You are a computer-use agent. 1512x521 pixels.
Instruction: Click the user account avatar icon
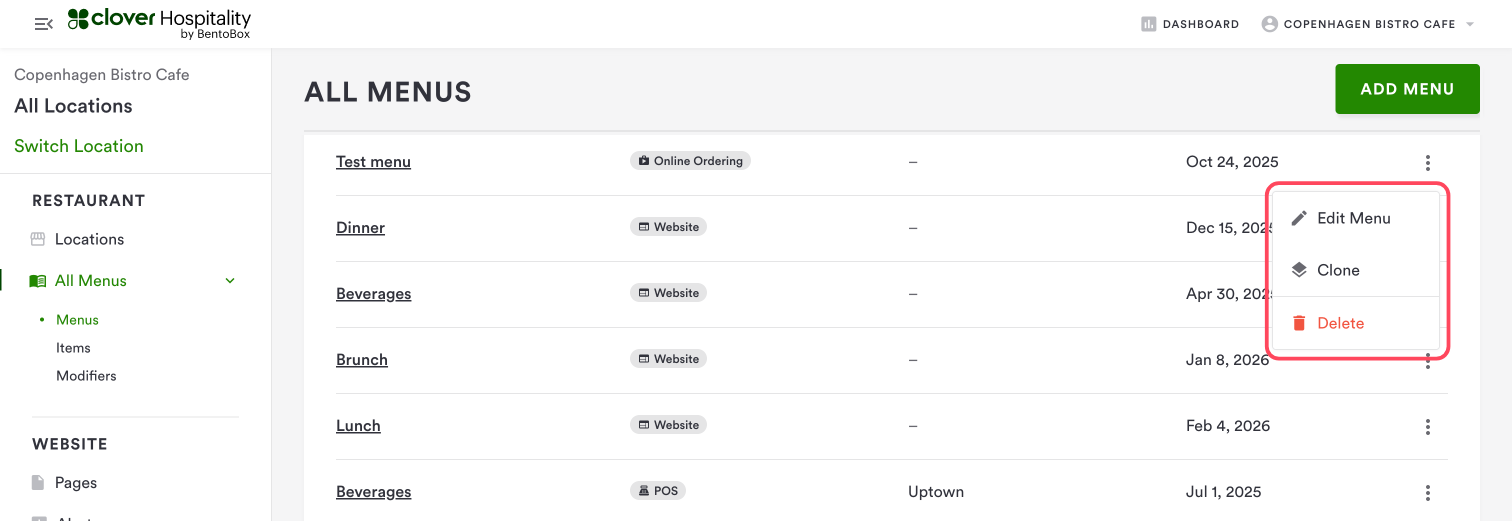1270,24
